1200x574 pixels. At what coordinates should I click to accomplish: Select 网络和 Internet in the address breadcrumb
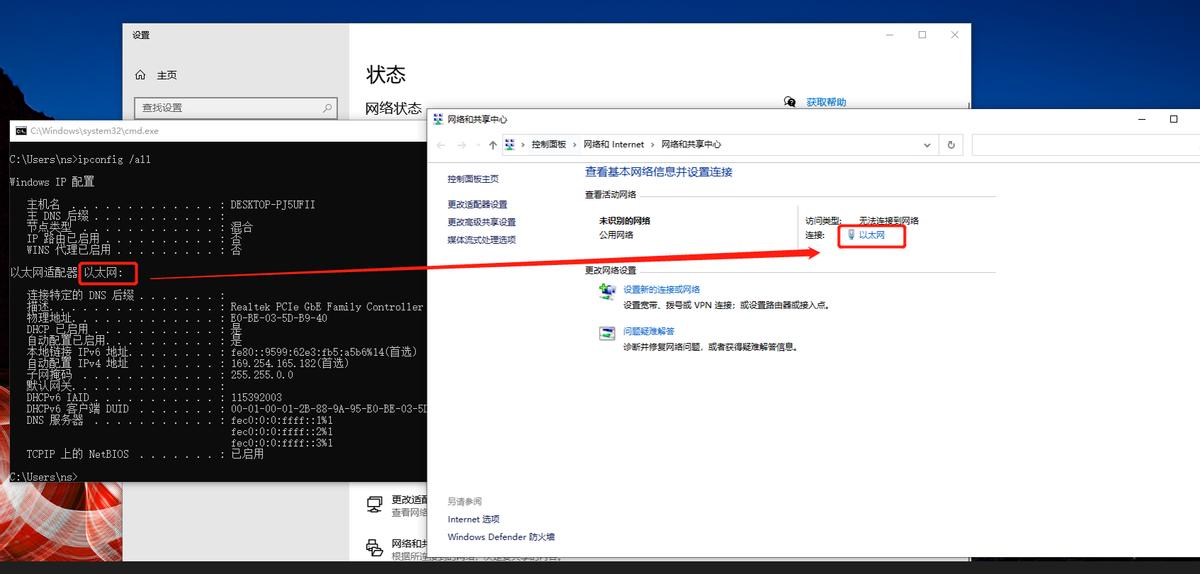614,145
